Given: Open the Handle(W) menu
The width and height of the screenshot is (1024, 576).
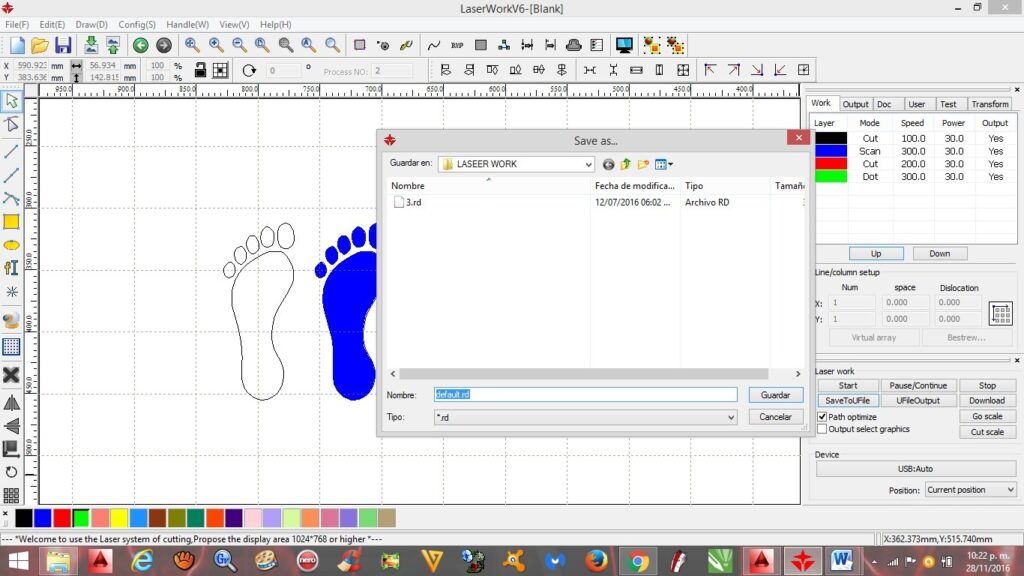Looking at the screenshot, I should pos(187,24).
